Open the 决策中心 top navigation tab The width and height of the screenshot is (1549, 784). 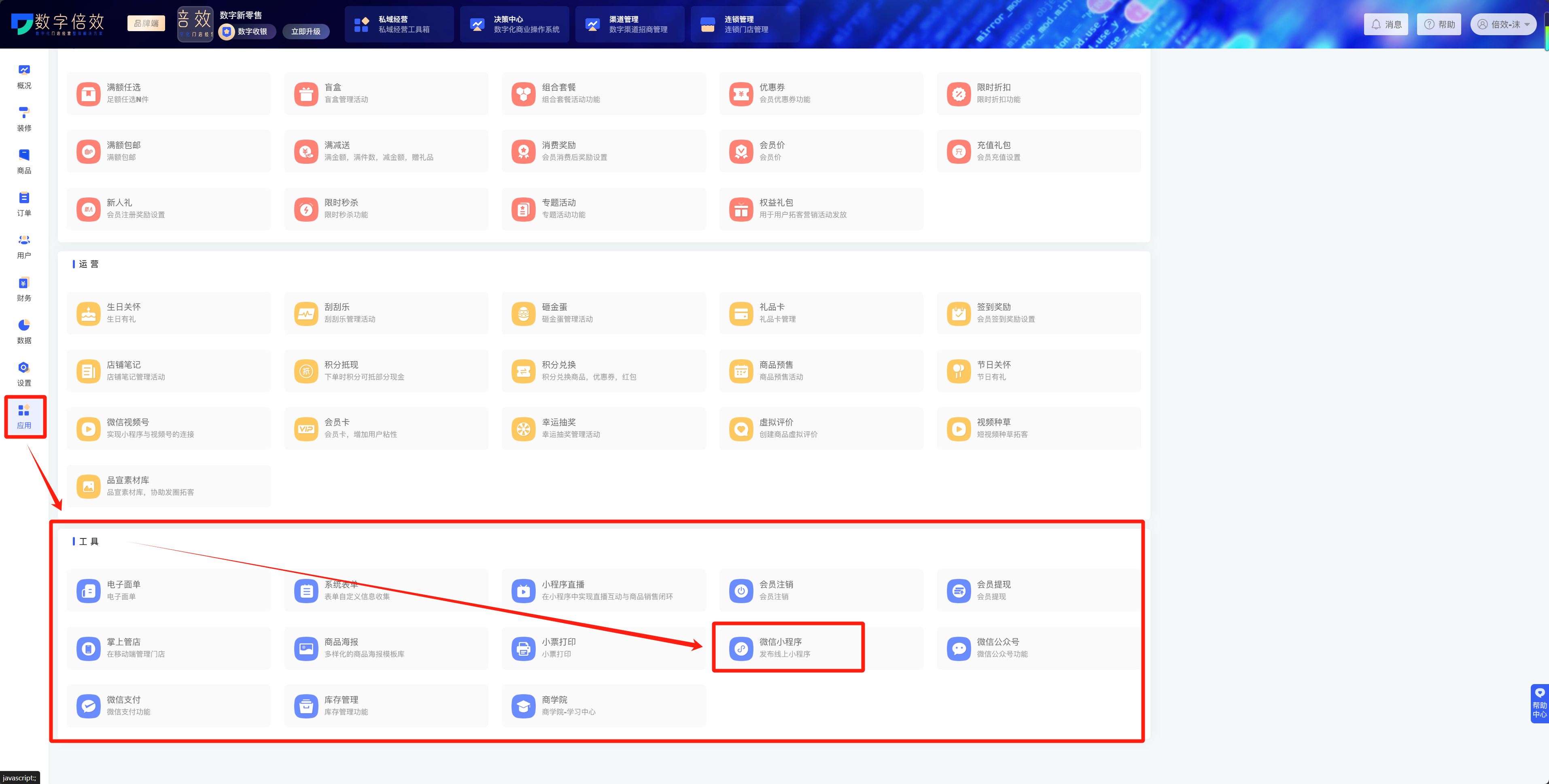[x=515, y=24]
